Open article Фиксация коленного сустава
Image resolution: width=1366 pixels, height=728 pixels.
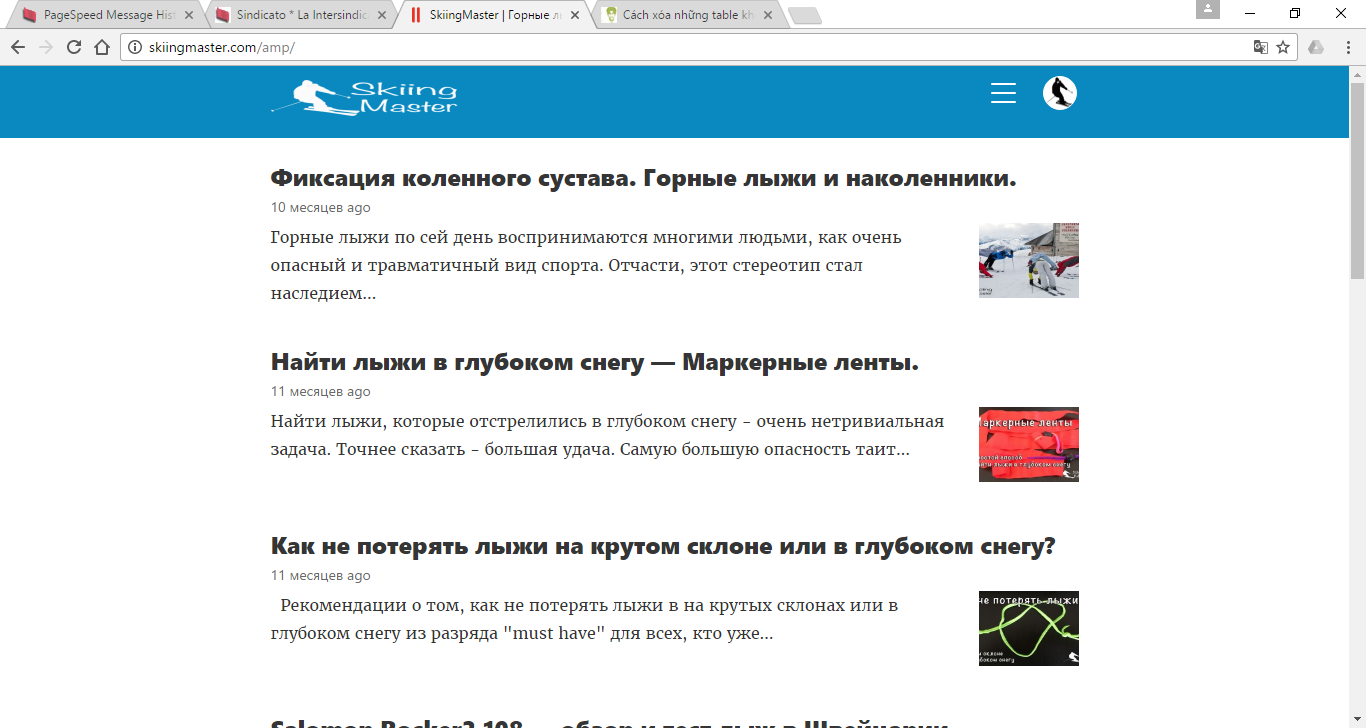(x=643, y=179)
